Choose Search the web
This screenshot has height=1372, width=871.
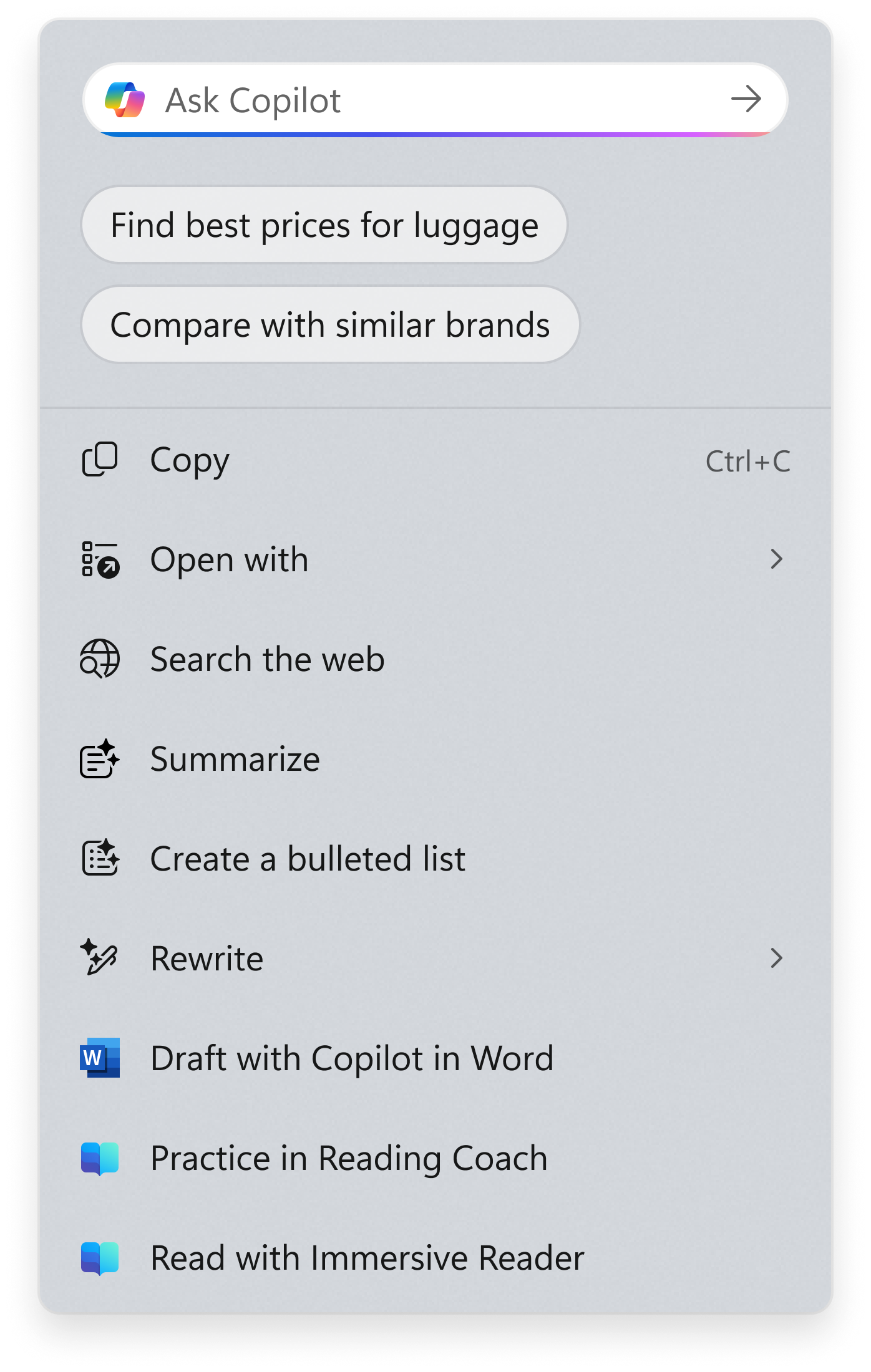click(435, 659)
